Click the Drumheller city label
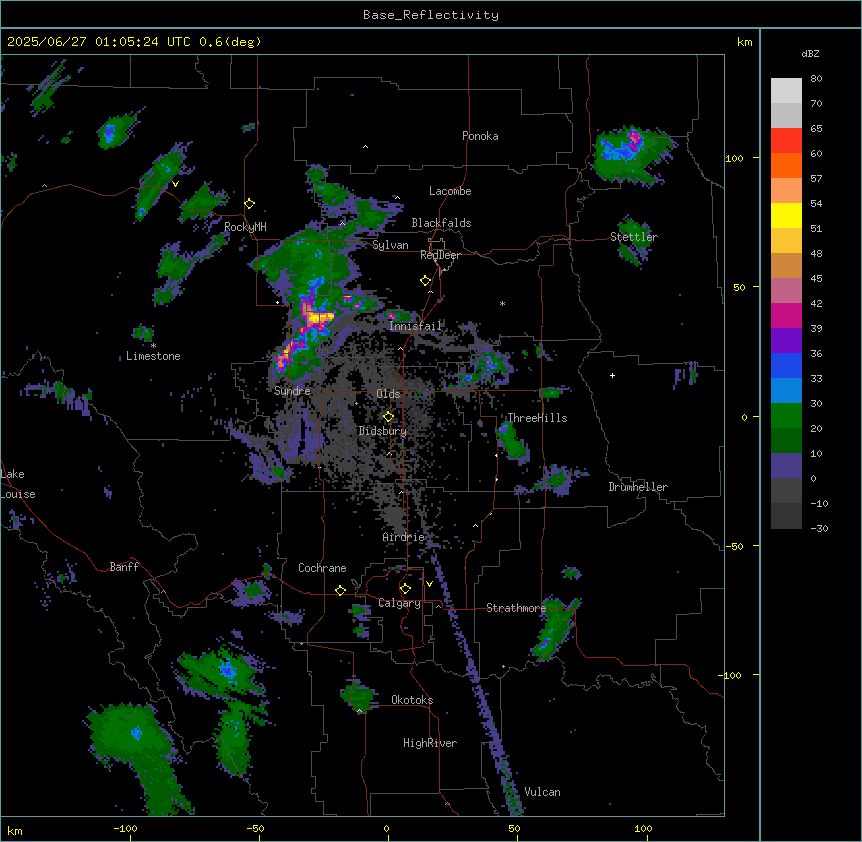This screenshot has width=862, height=842. [638, 487]
